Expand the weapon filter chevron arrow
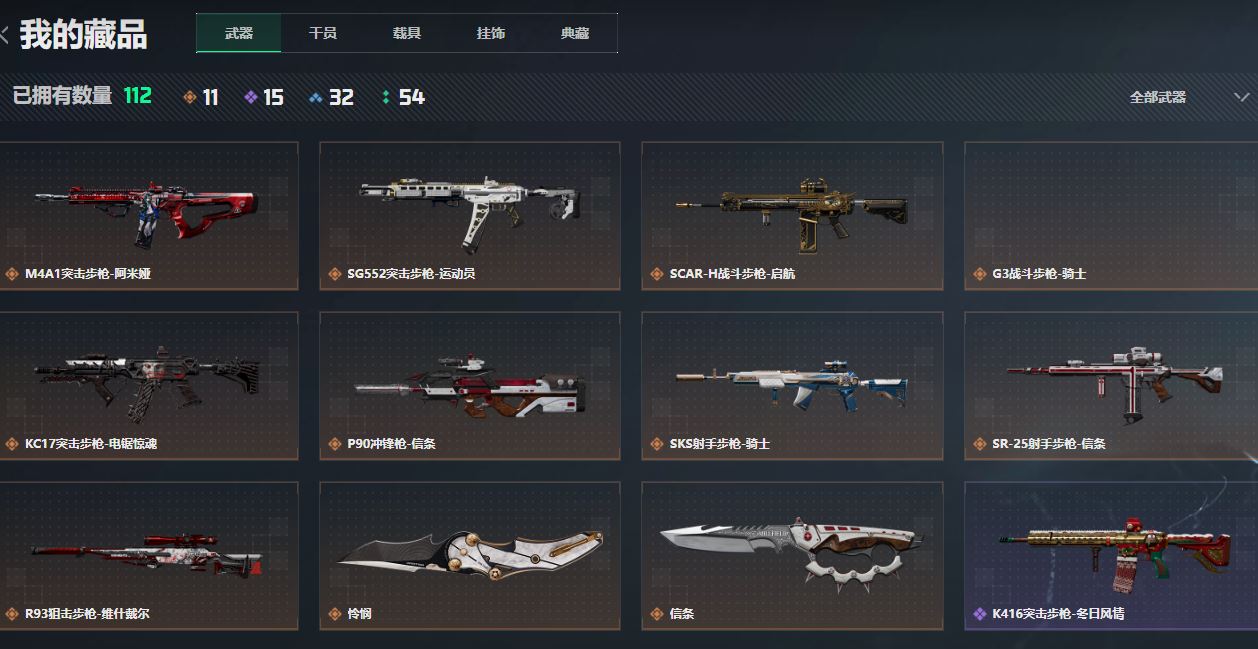 pos(1242,97)
